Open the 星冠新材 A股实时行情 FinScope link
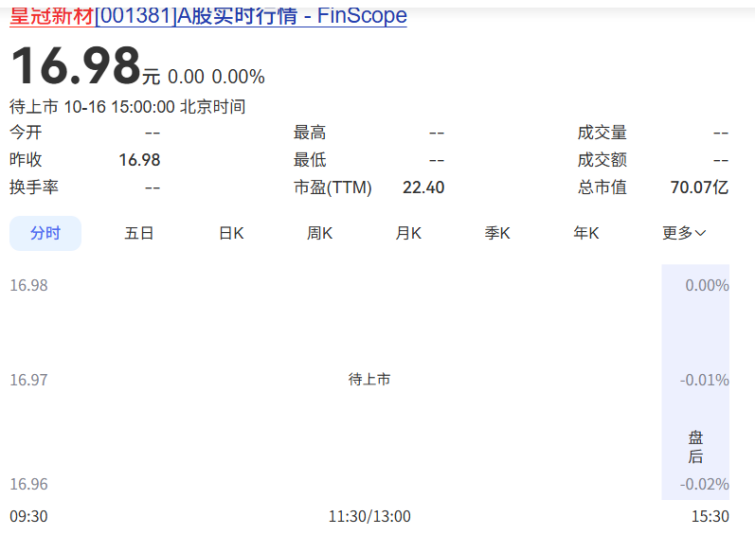756x536 pixels. (208, 15)
